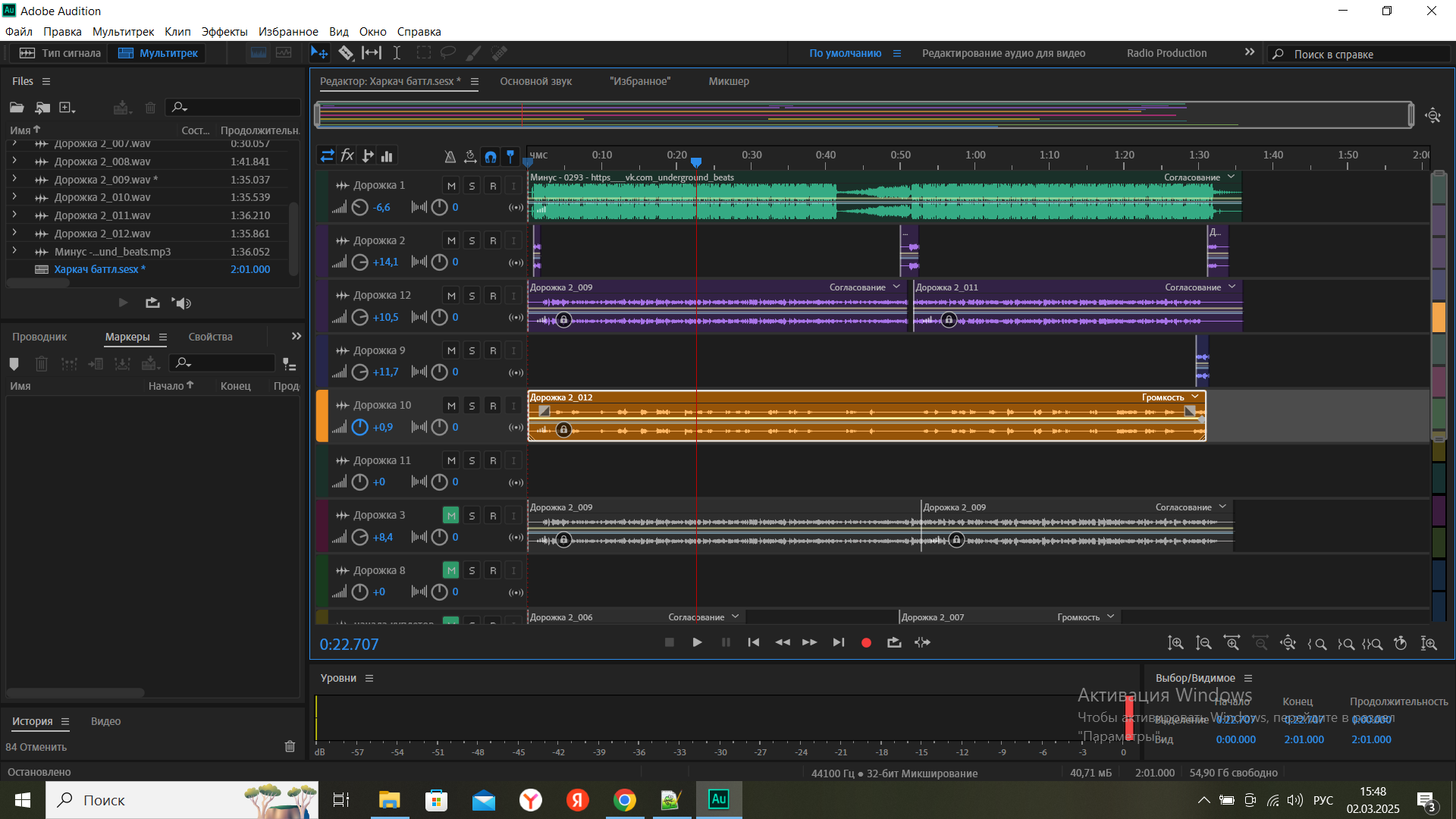Image resolution: width=1456 pixels, height=819 pixels.
Task: Click the Import file icon
Action: tap(42, 108)
